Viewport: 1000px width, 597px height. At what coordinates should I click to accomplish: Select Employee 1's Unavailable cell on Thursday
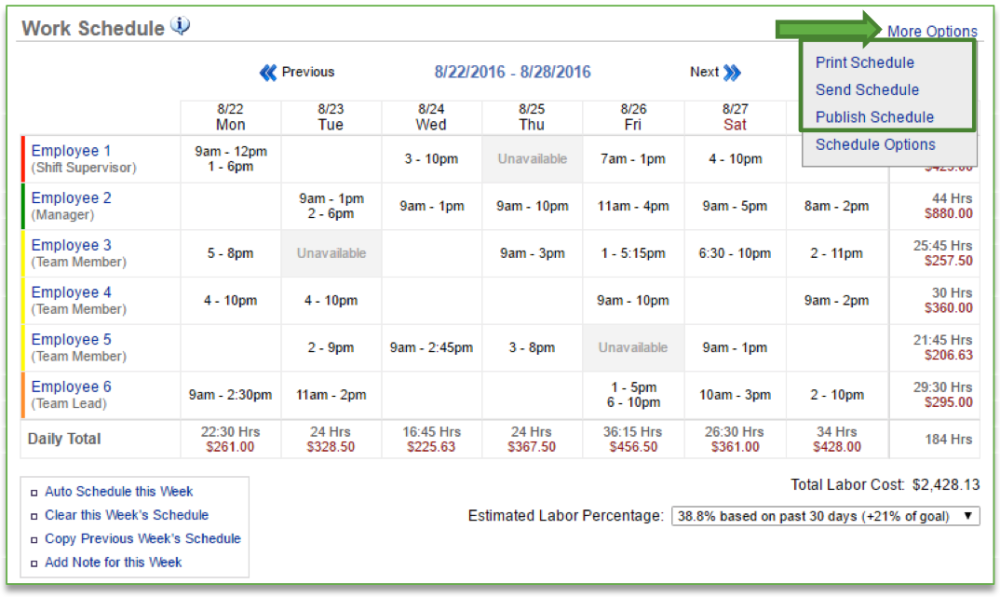(531, 158)
